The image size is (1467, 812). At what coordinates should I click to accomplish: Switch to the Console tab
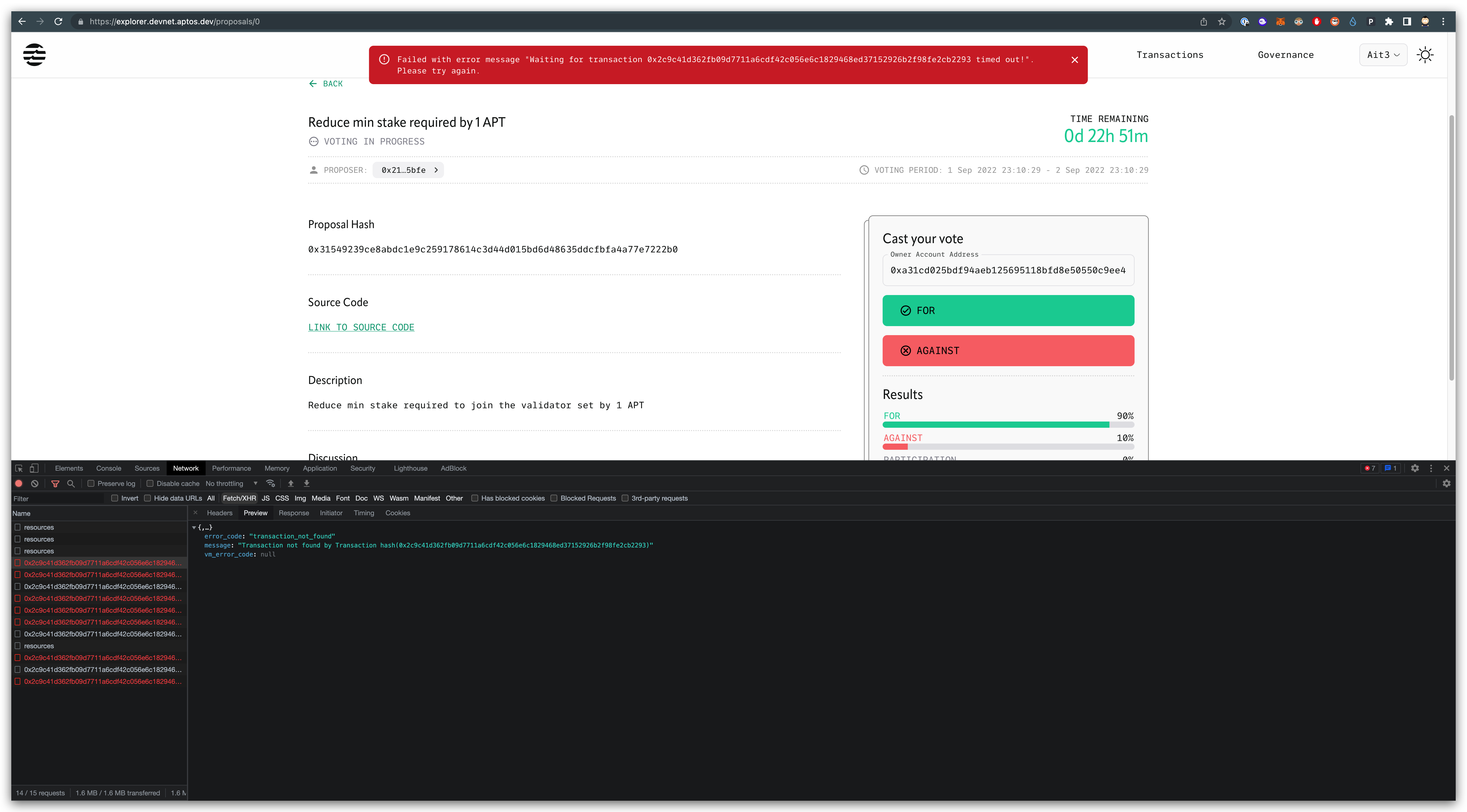coord(108,468)
